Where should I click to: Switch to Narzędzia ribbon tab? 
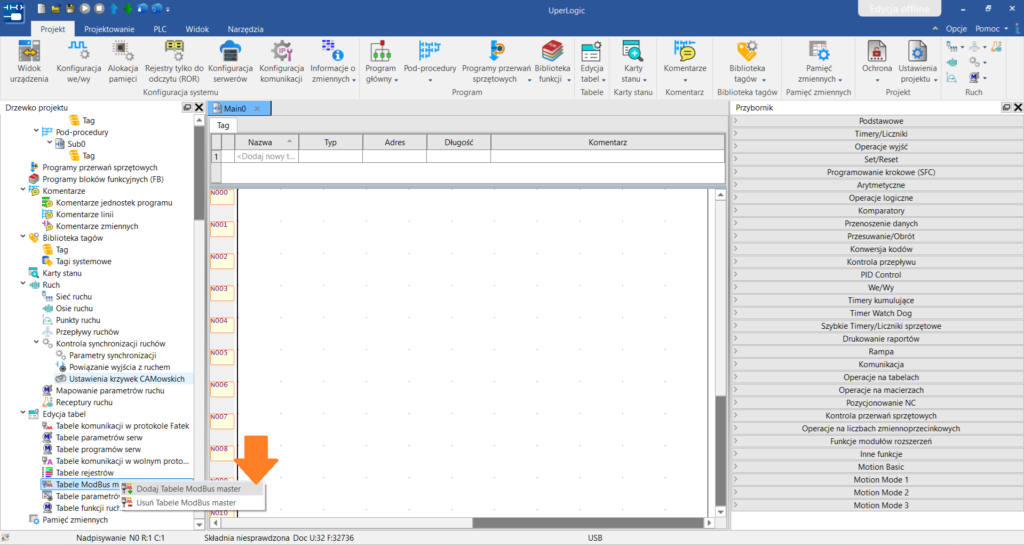coord(246,29)
